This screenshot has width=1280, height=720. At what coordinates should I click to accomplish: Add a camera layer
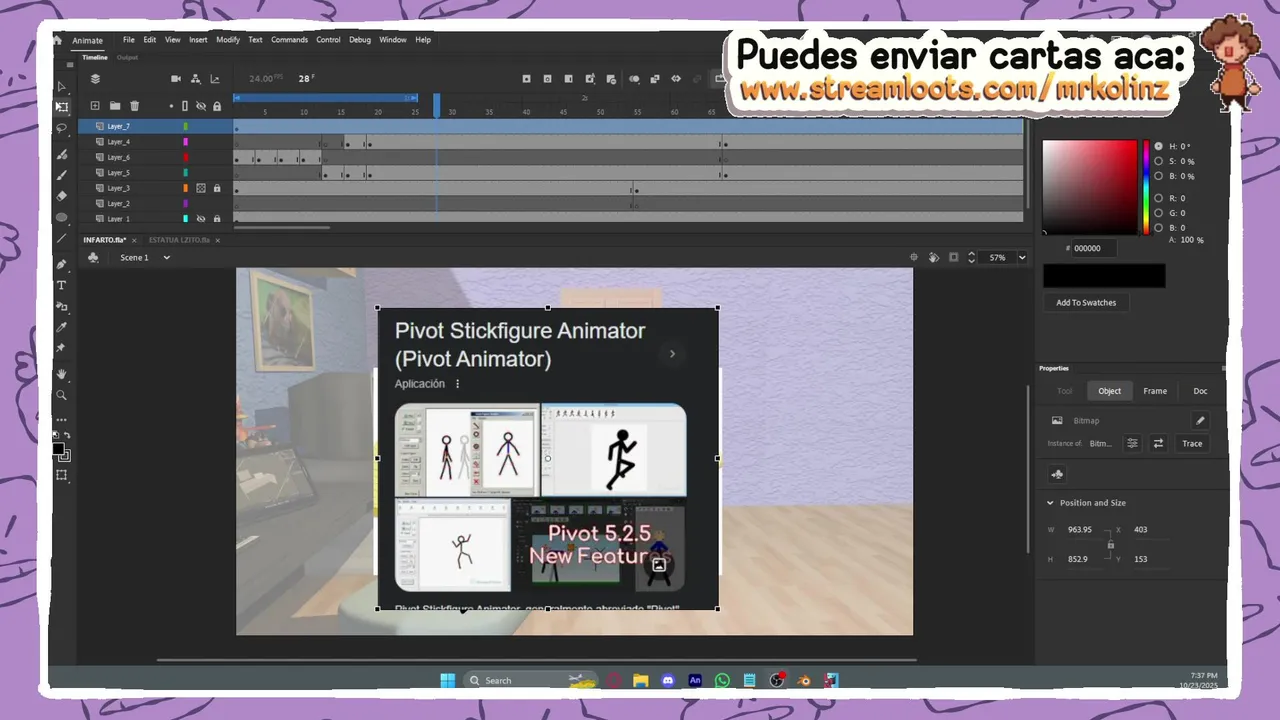[176, 79]
